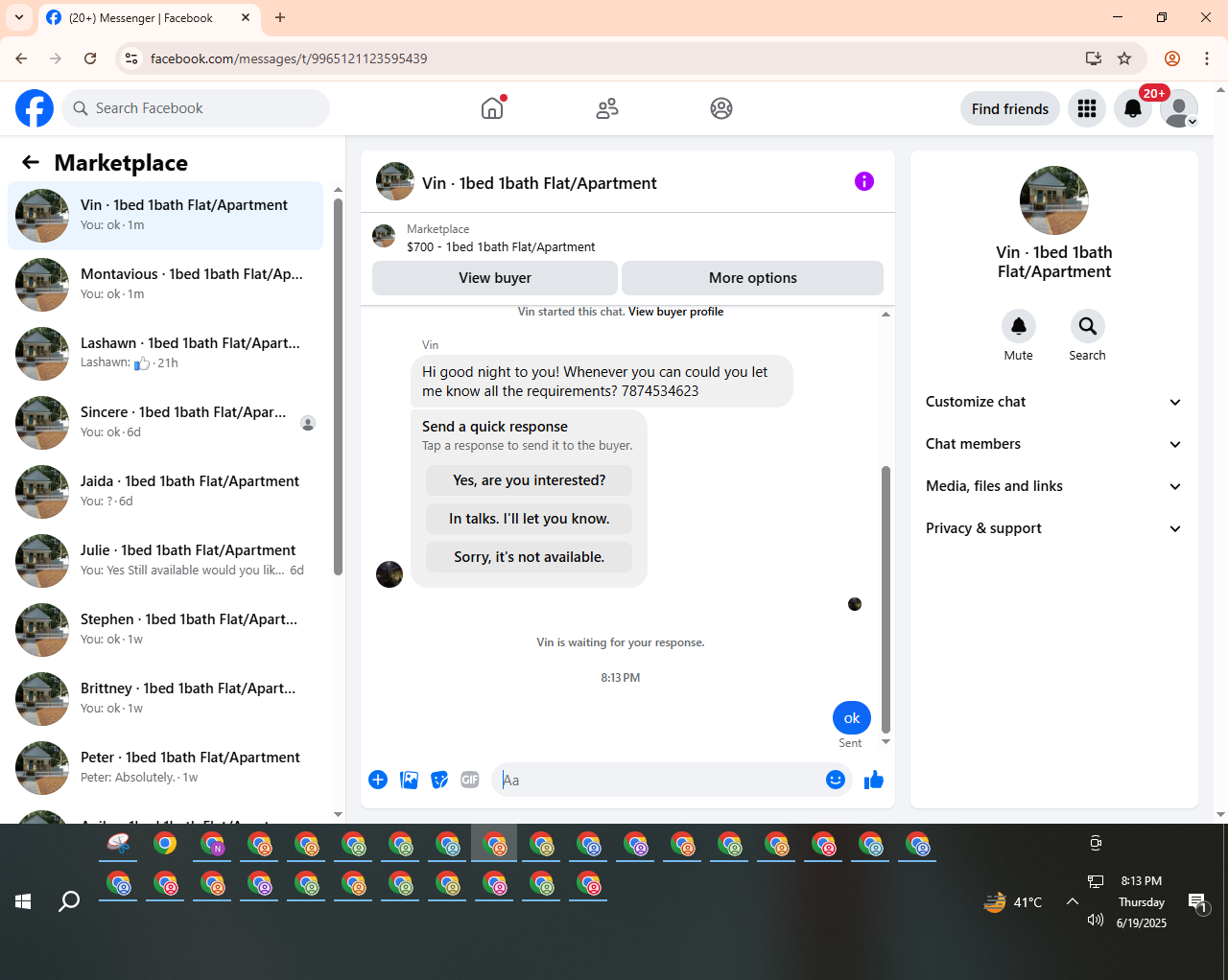Click the Chrome bookmark star icon
The image size is (1228, 980).
click(1124, 58)
